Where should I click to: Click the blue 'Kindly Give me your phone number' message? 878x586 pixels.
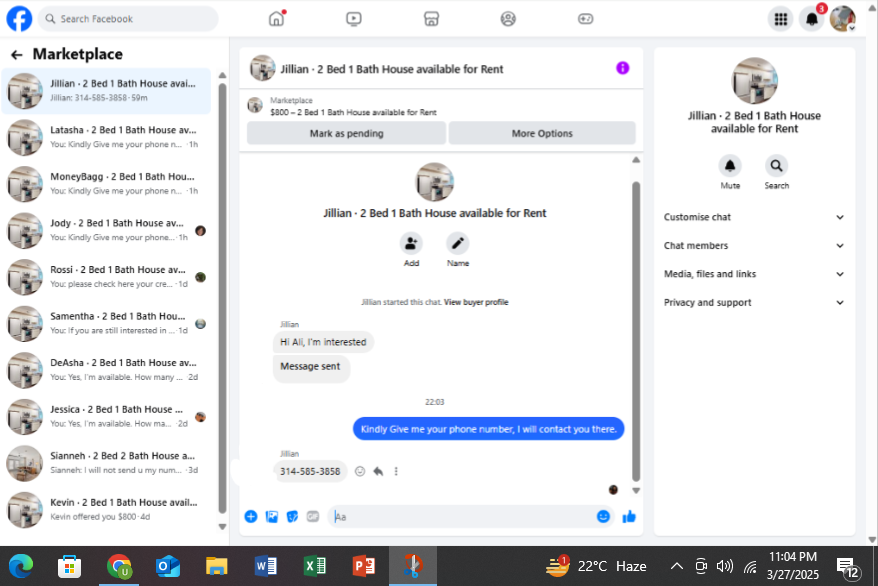[488, 429]
